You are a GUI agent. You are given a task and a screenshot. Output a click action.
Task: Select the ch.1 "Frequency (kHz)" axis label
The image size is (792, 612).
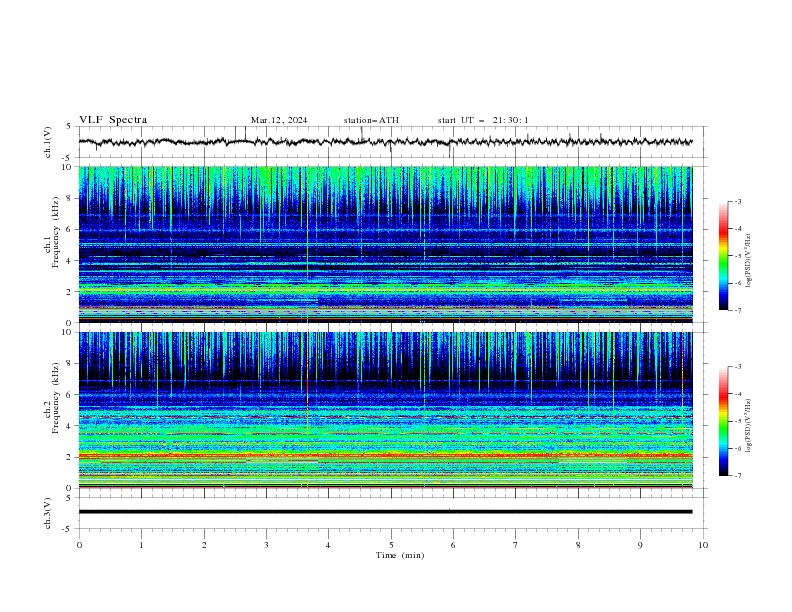pos(55,231)
